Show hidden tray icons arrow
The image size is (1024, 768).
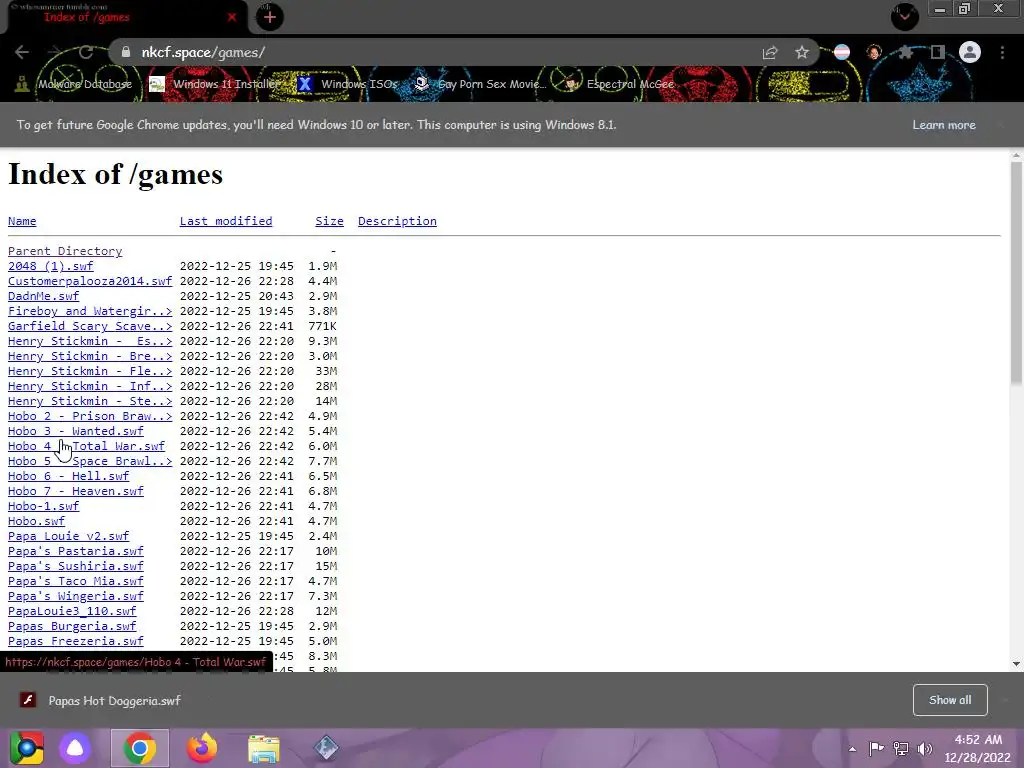coord(852,749)
